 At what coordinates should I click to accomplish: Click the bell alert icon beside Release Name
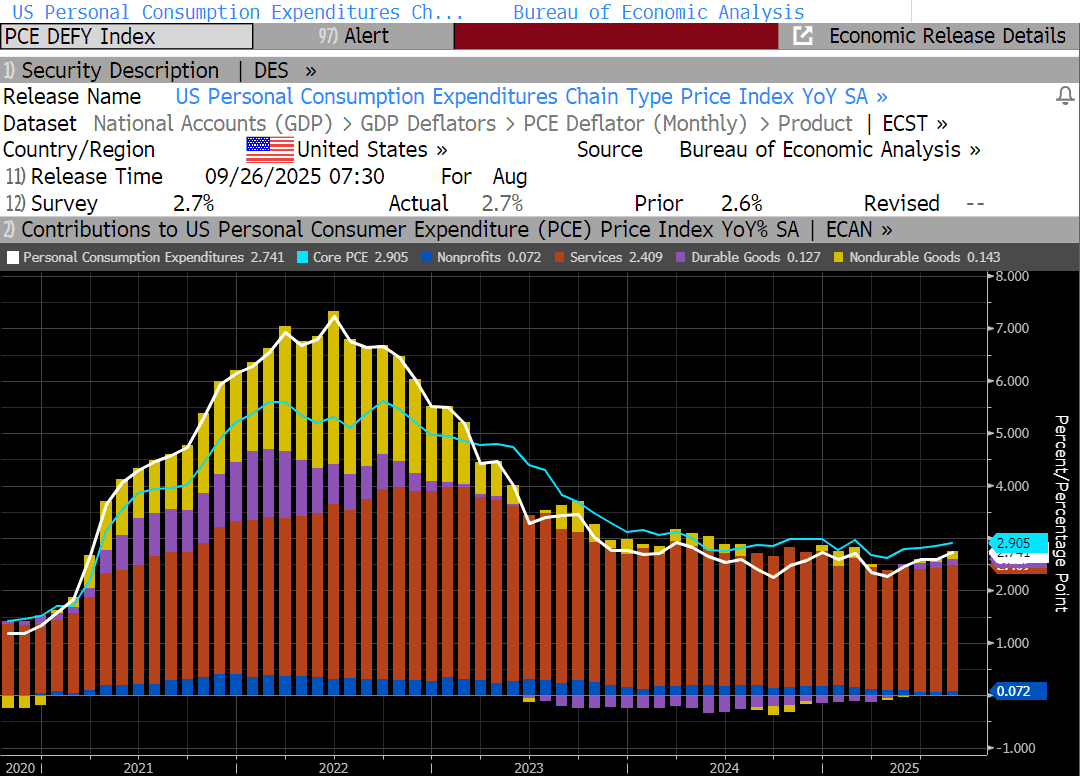1065,96
